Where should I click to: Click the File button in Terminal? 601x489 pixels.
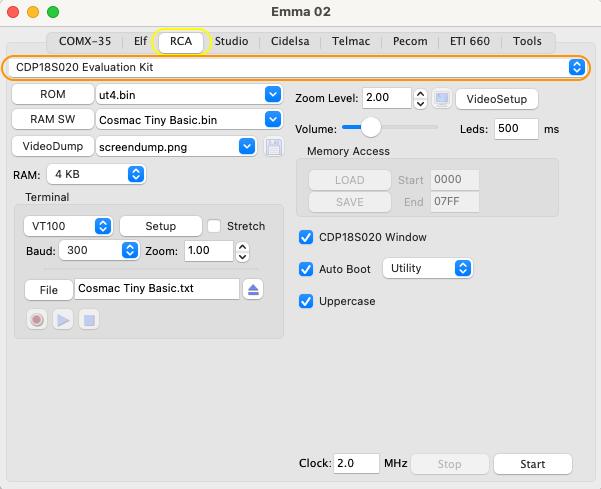click(49, 290)
